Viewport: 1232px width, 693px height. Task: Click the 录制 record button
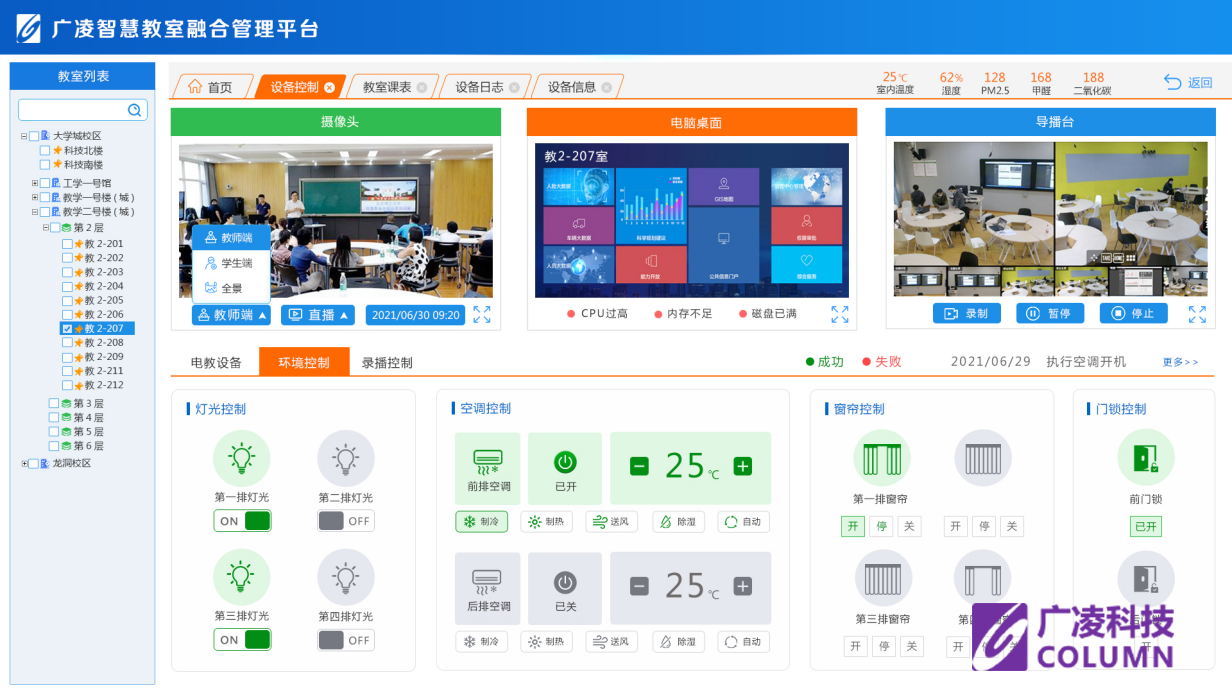[966, 314]
